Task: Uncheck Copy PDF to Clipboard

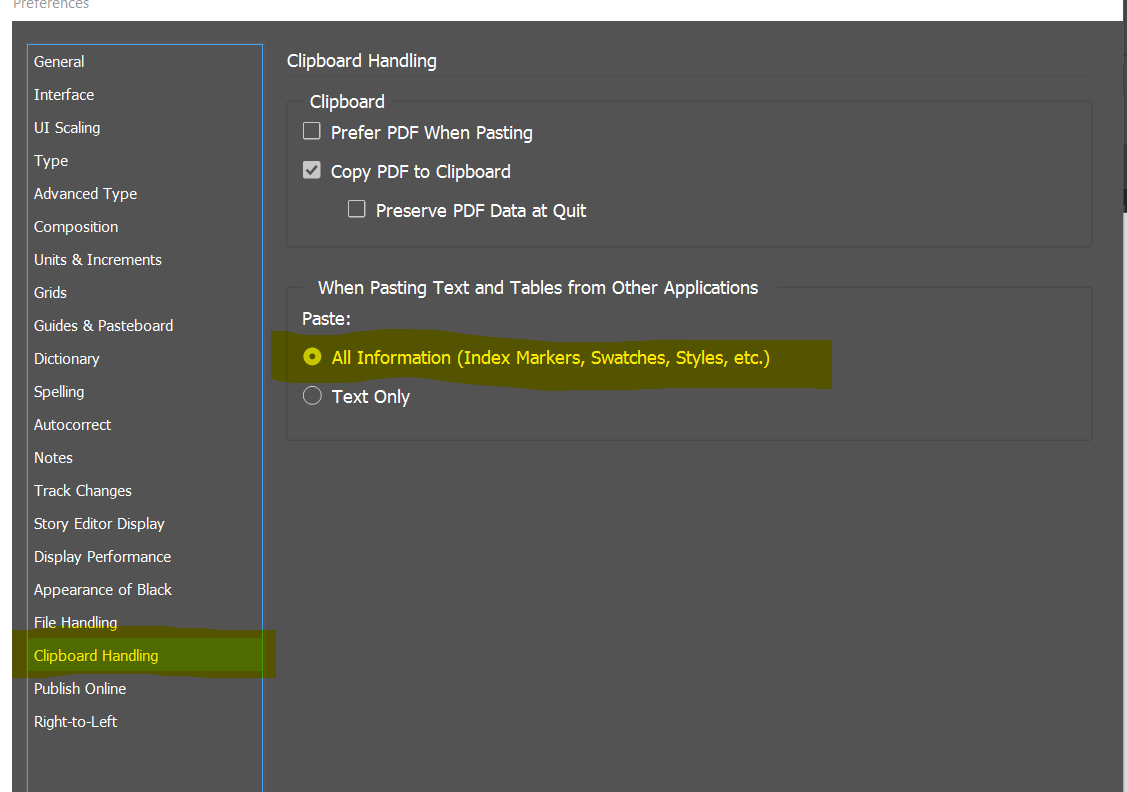Action: coord(312,170)
